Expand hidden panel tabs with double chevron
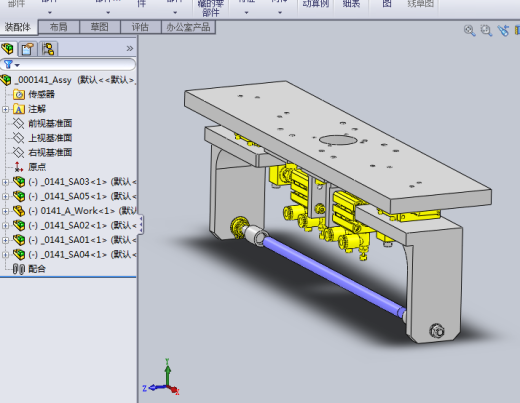The width and height of the screenshot is (520, 403). point(130,49)
